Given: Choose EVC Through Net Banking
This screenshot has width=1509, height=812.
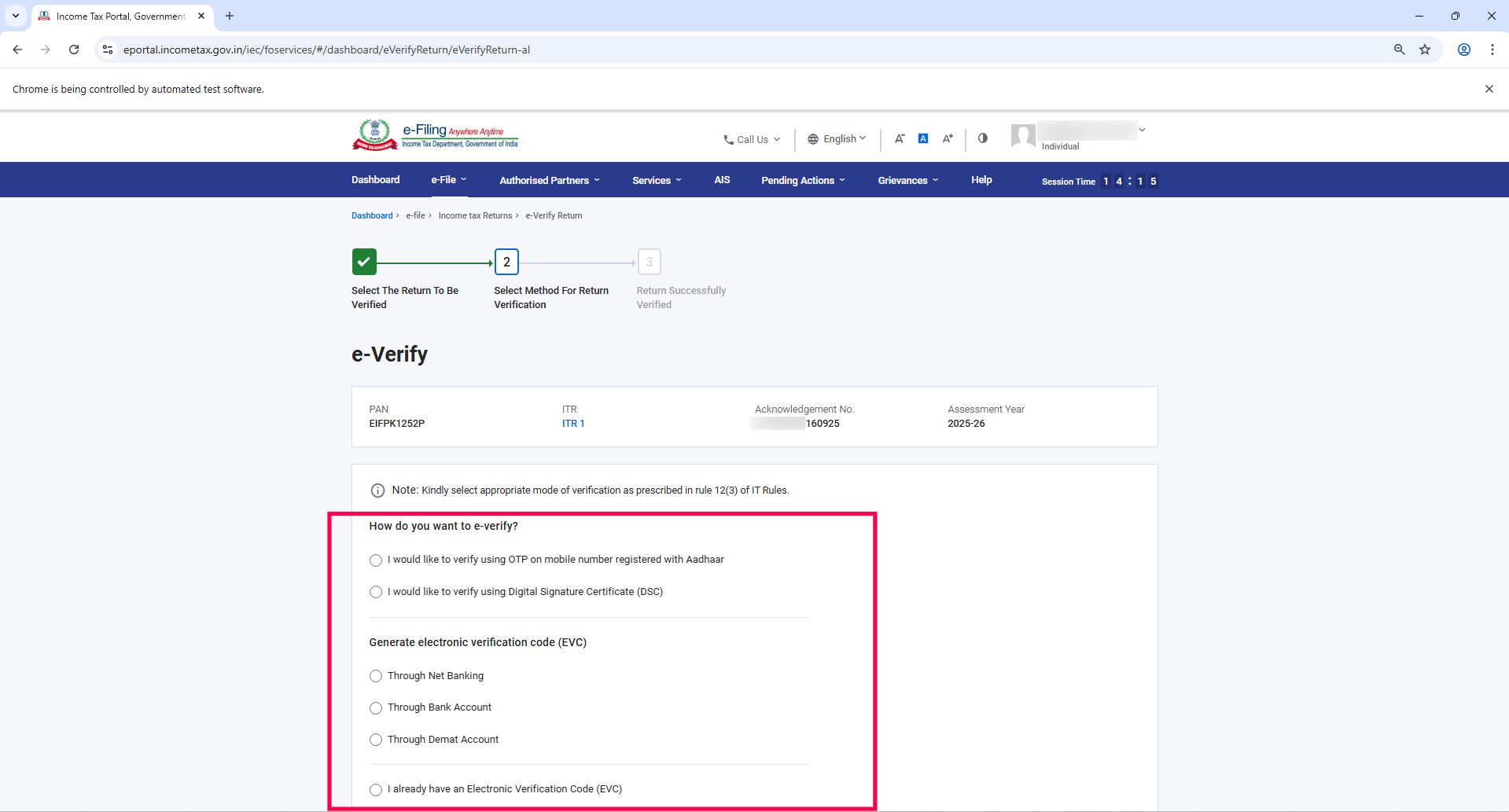Looking at the screenshot, I should coord(376,676).
